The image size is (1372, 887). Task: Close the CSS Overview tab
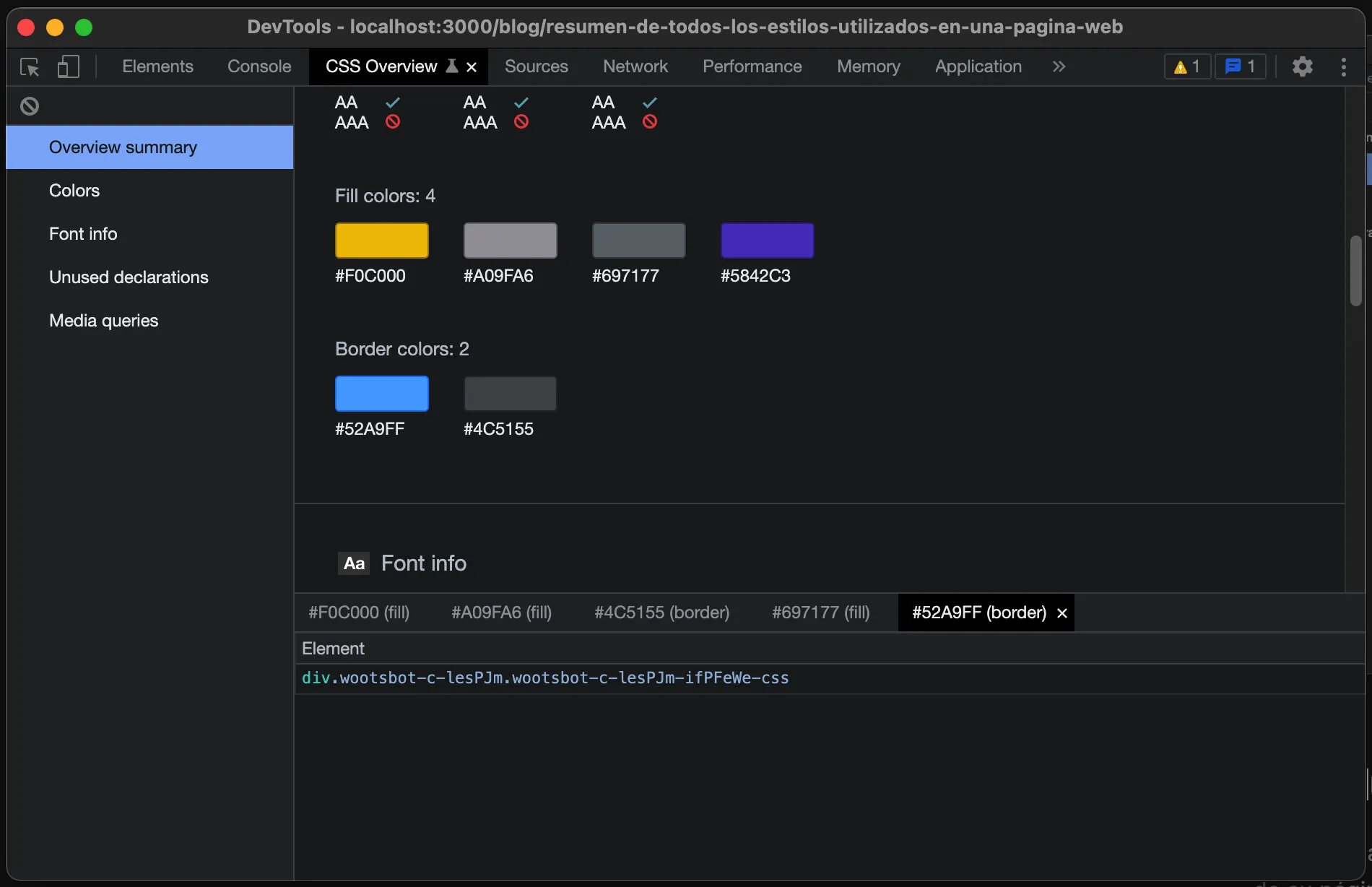pos(472,66)
